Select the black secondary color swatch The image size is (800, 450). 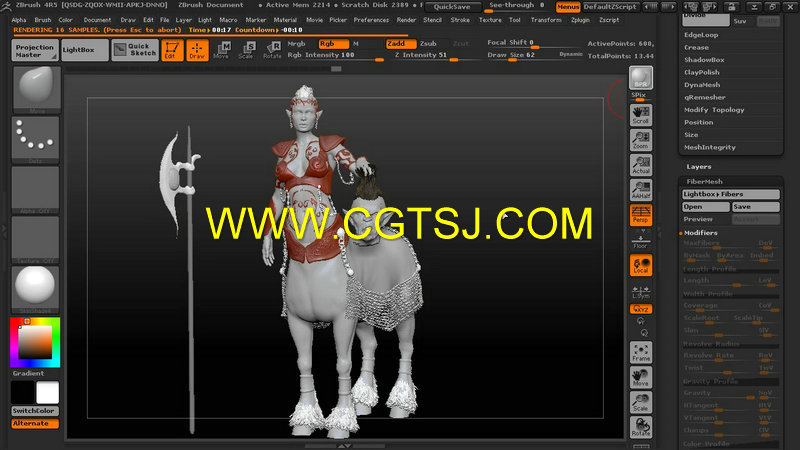coord(23,393)
